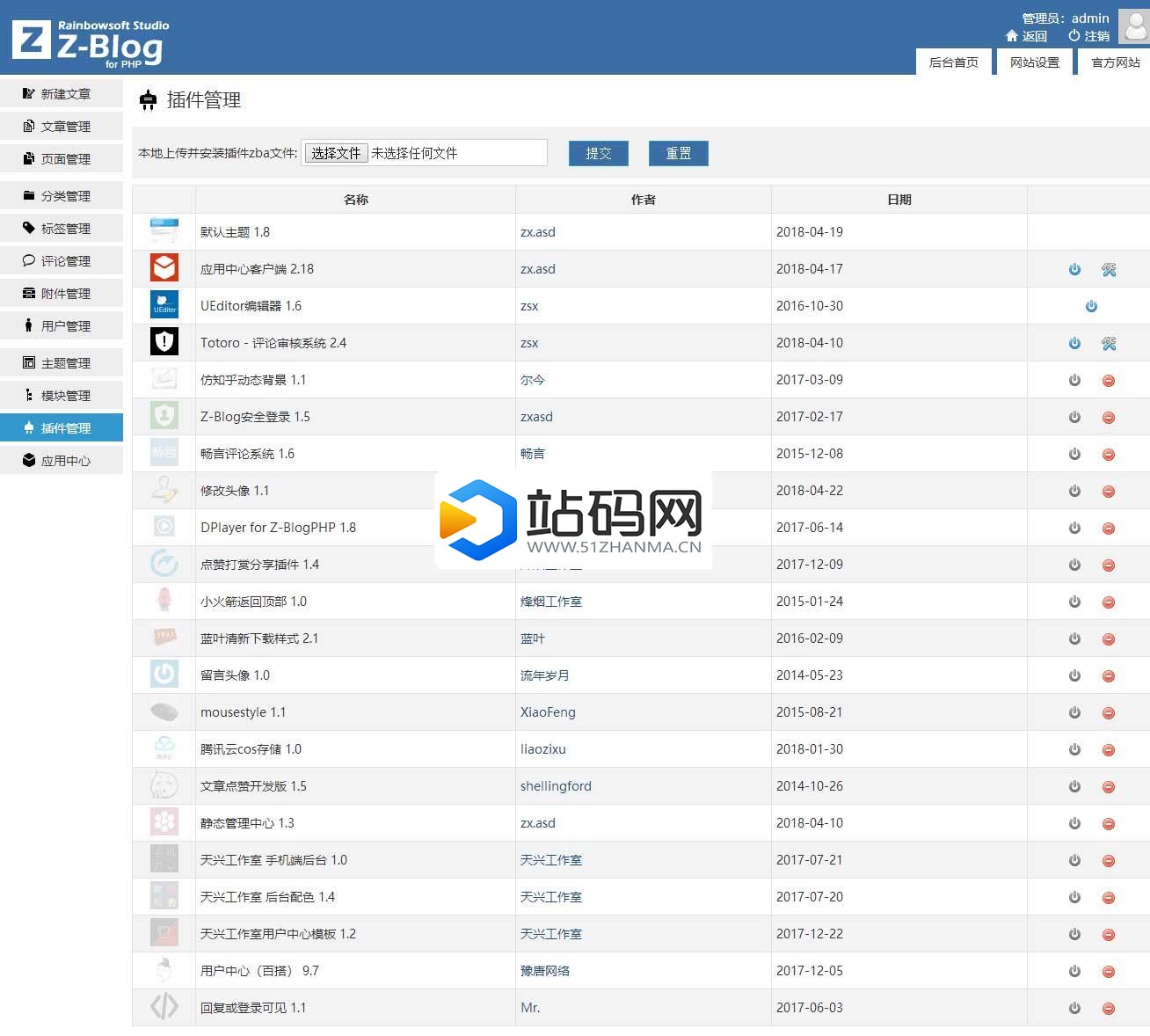Enable the Z-Blog安全登录 plugin
The image size is (1150, 1036).
1074,418
